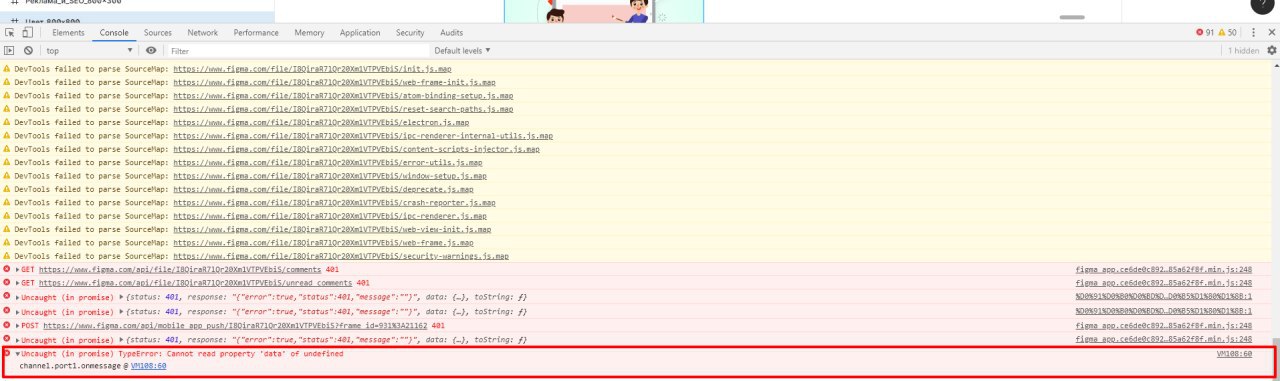Screen dimensions: 1280x381
Task: Open the Memory tab
Action: (309, 33)
